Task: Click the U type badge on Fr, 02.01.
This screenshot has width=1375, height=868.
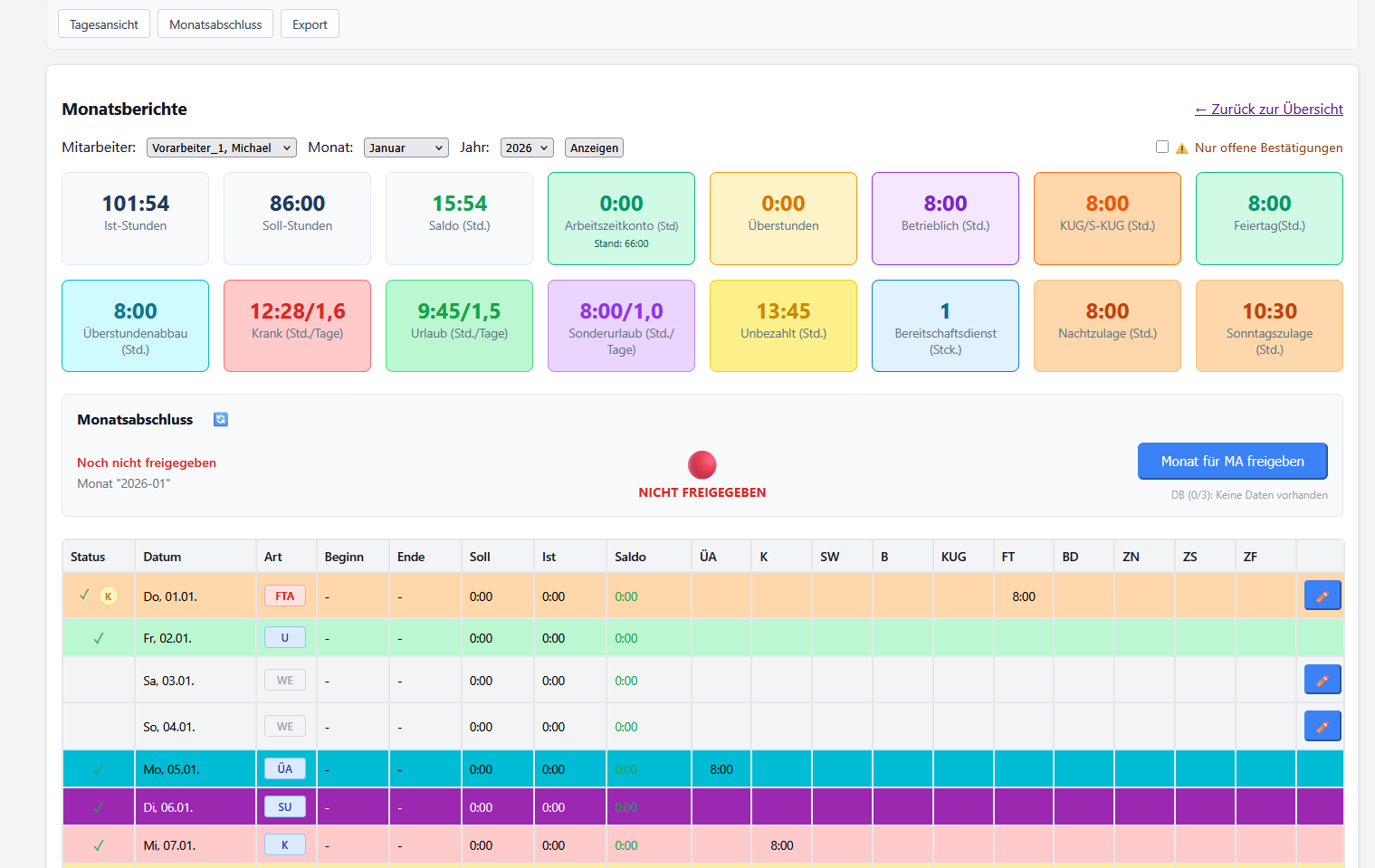Action: 285,637
